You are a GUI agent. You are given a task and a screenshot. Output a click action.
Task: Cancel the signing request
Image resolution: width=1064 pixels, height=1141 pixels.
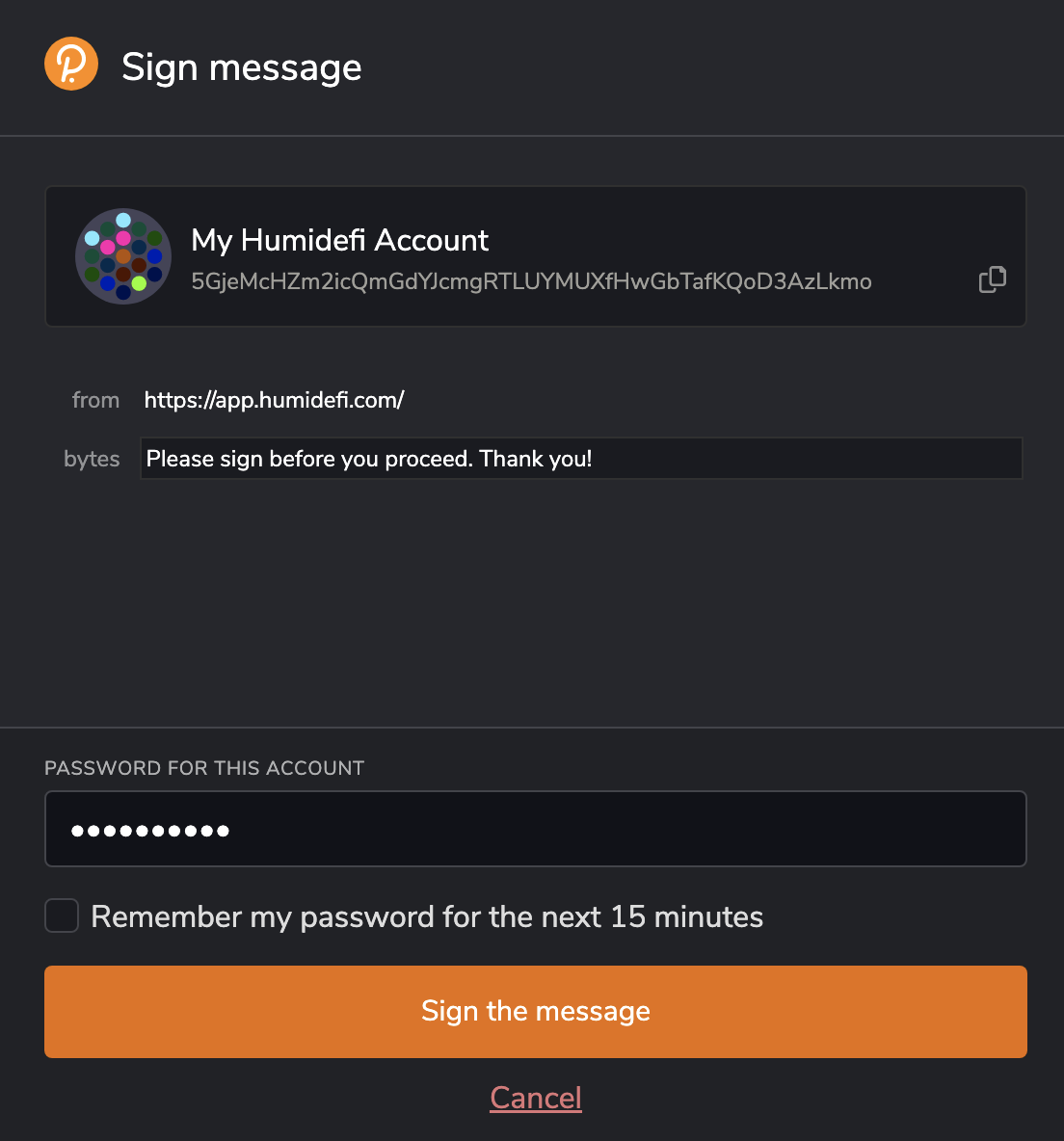[535, 1098]
